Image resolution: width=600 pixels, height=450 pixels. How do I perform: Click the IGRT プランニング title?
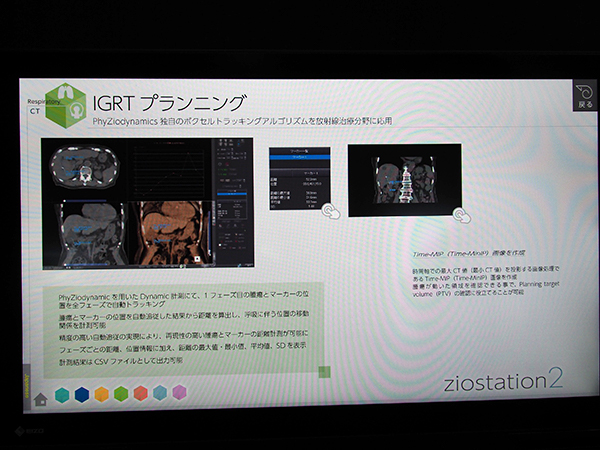(168, 104)
